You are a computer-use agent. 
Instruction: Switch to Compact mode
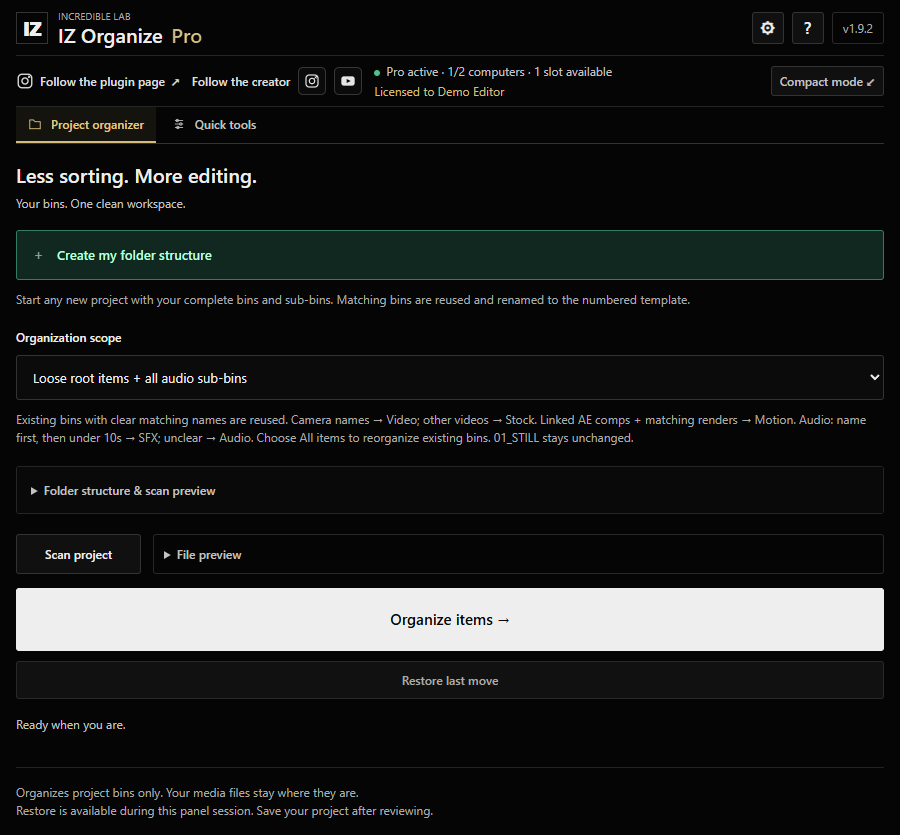click(827, 81)
